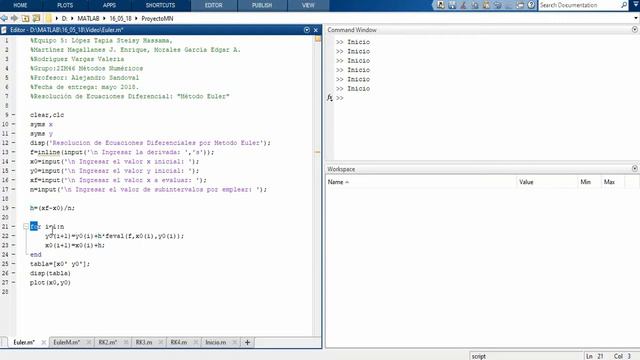Click the Cut icon in quick access toolbar
The width and height of the screenshot is (640, 360).
pos(463,5)
